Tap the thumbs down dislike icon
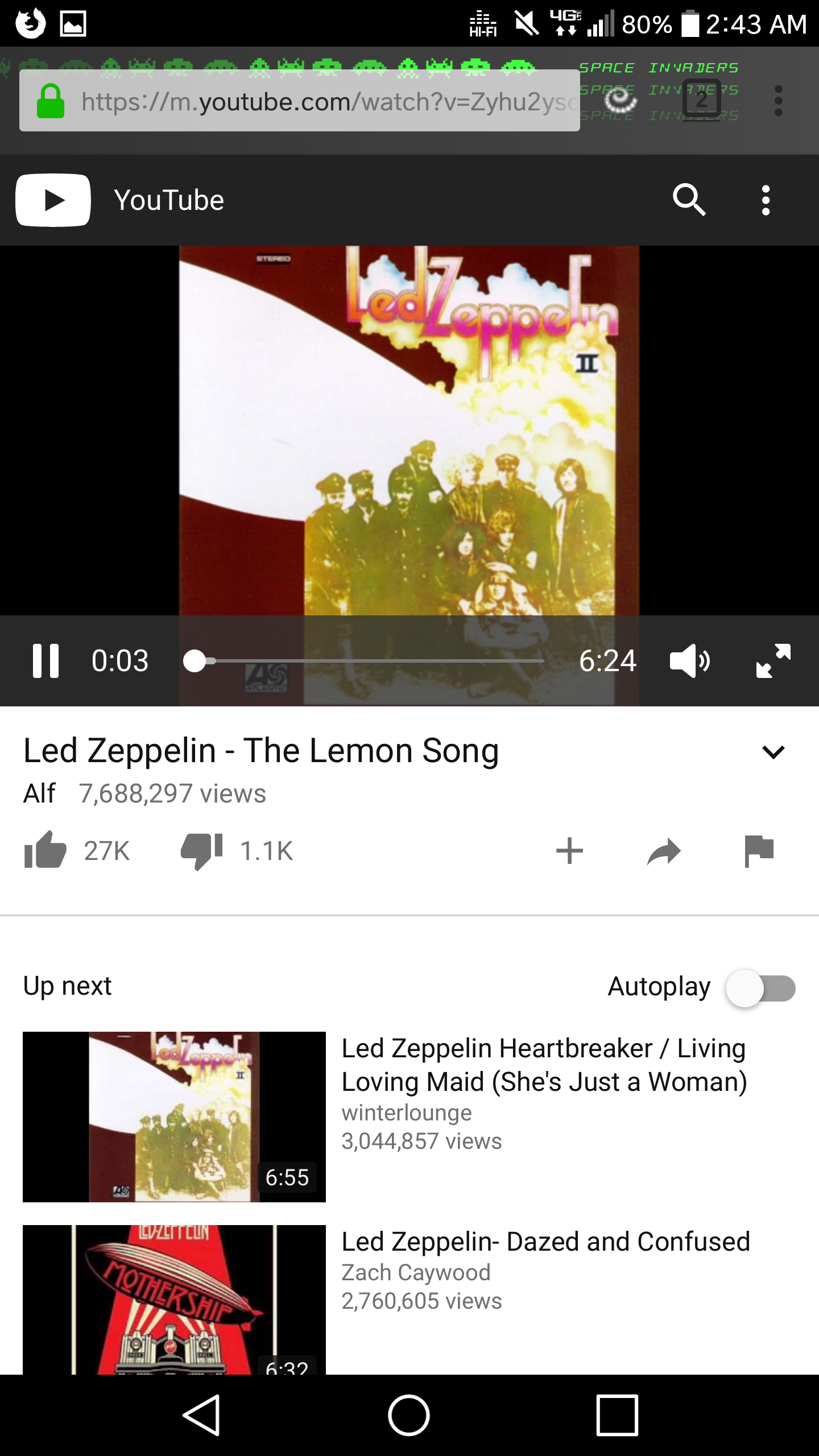The height and width of the screenshot is (1456, 819). coord(201,851)
